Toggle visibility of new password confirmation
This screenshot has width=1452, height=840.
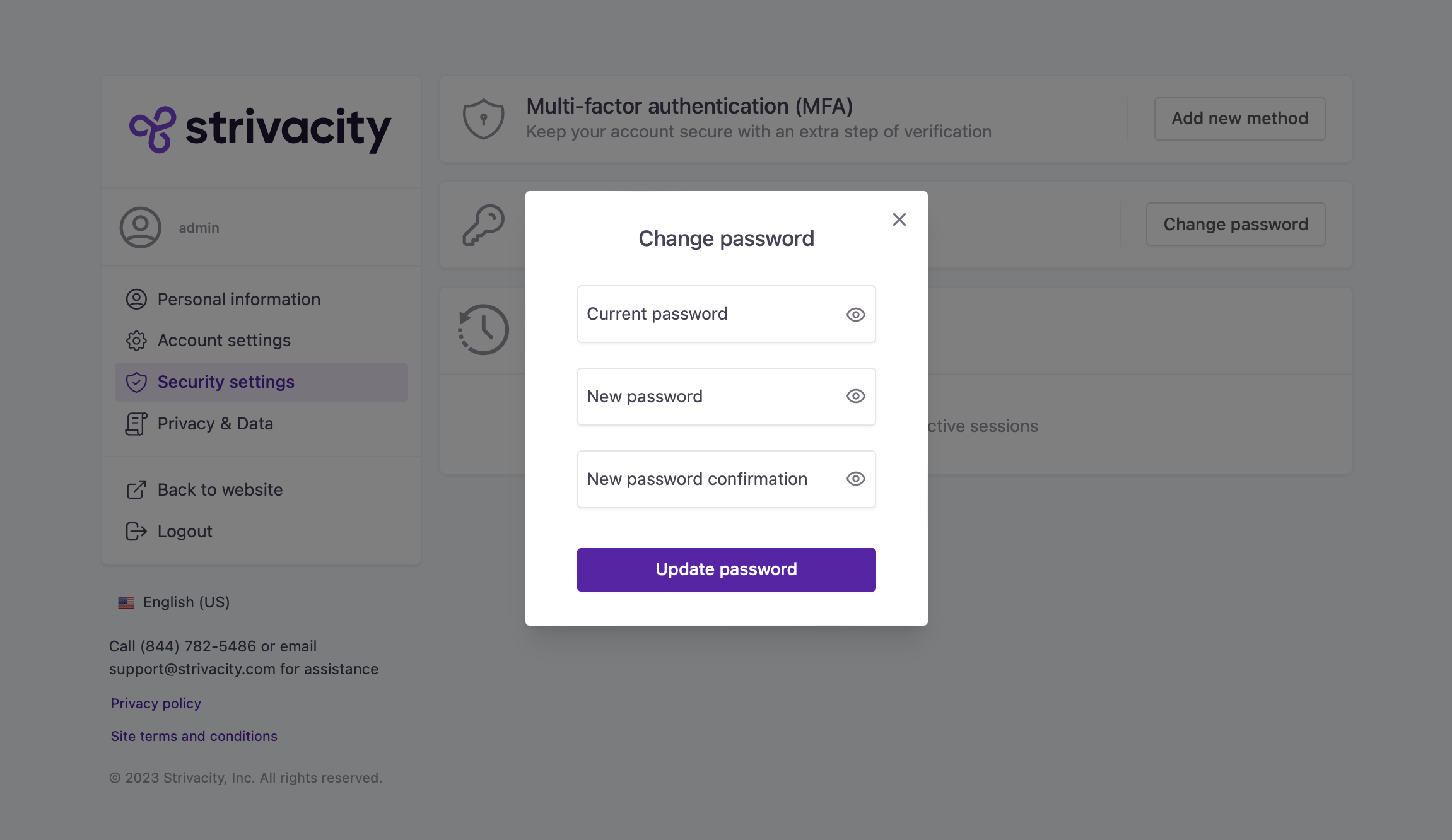pyautogui.click(x=855, y=479)
